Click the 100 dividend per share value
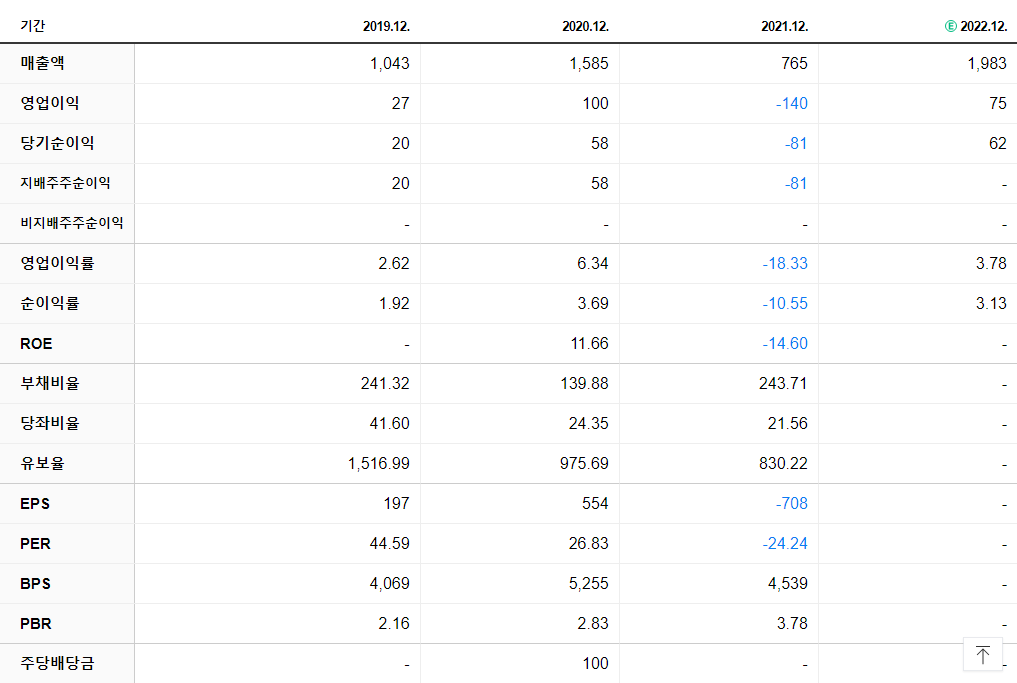Screen dimensions: 1017x683 point(595,664)
